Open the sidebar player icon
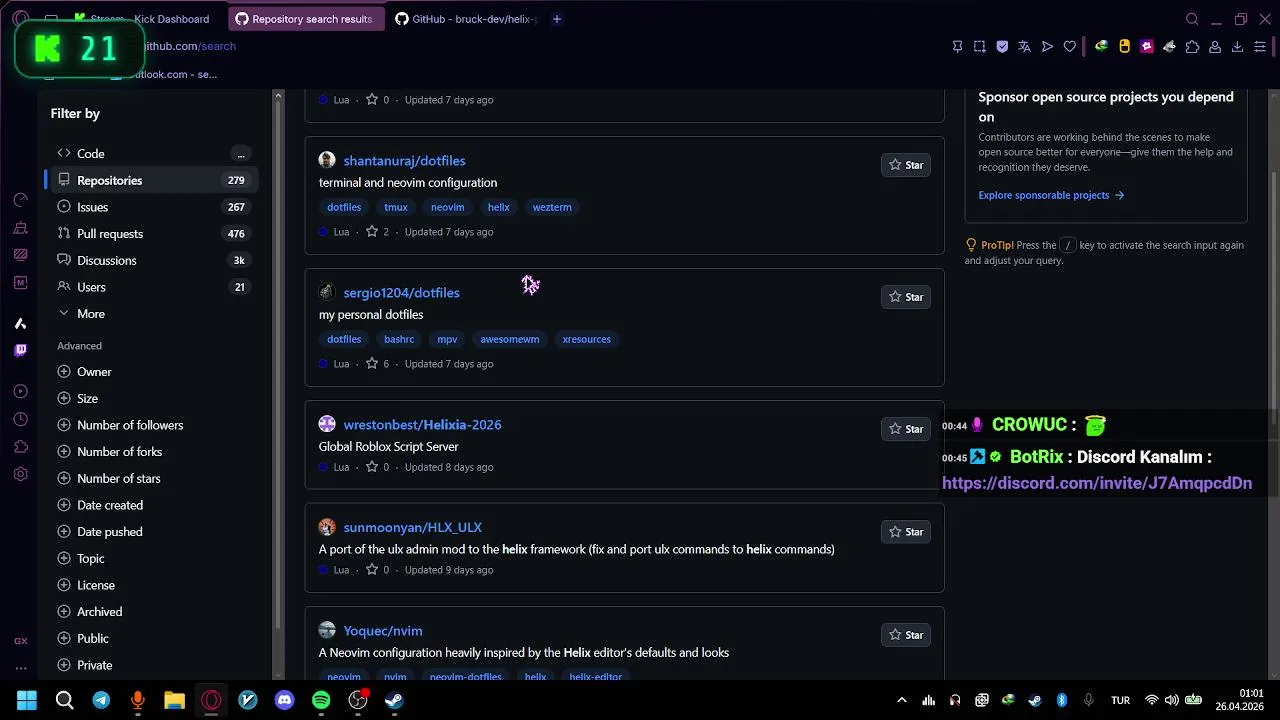 (x=20, y=392)
